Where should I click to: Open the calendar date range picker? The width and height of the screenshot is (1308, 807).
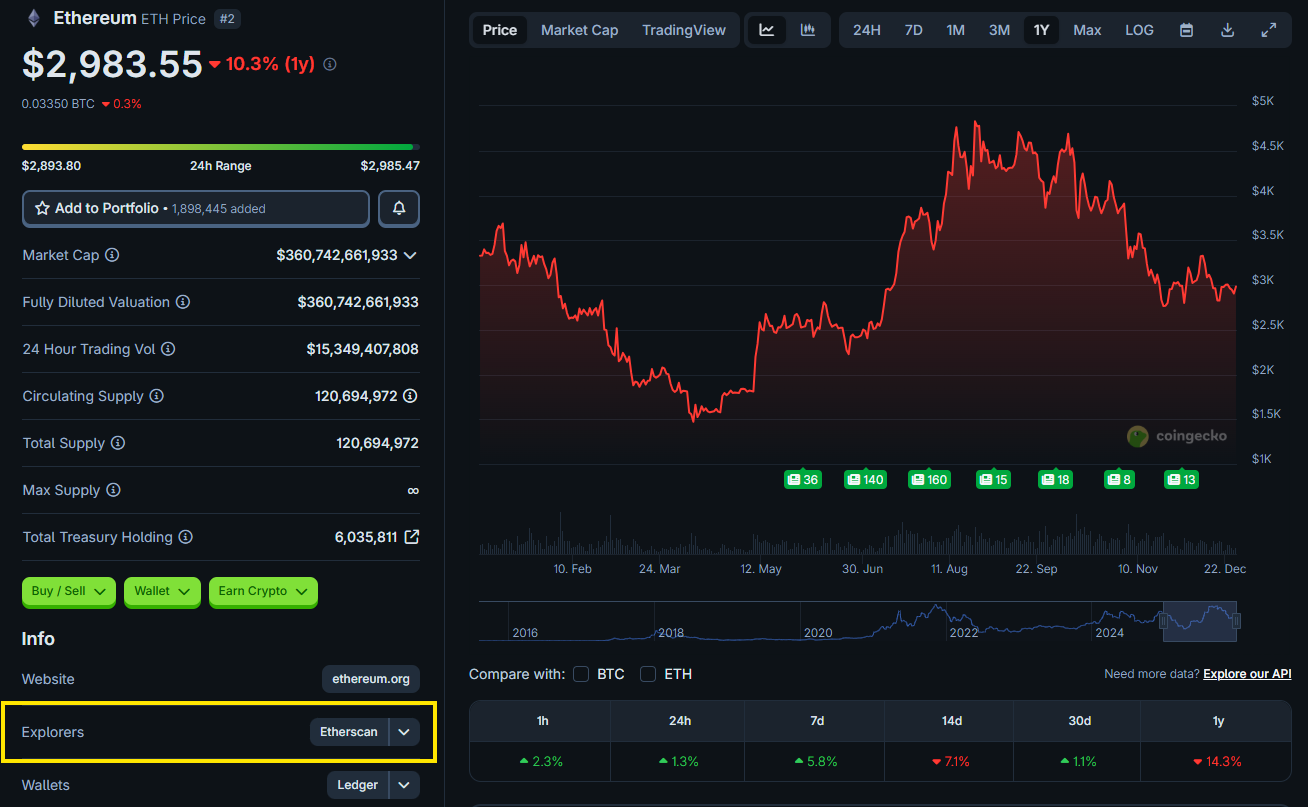[x=1186, y=30]
